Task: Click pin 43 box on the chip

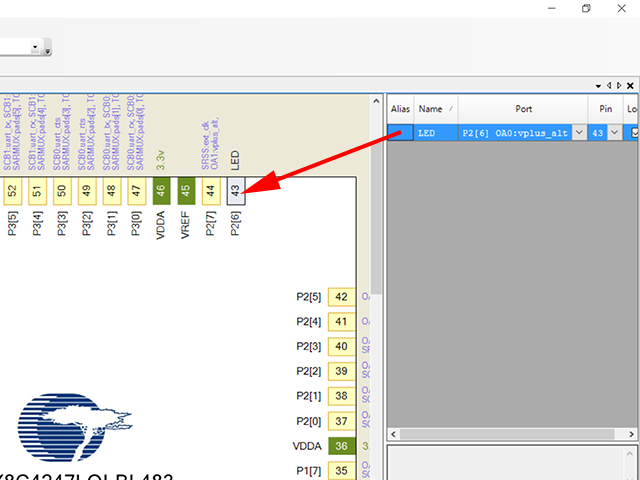Action: 236,191
